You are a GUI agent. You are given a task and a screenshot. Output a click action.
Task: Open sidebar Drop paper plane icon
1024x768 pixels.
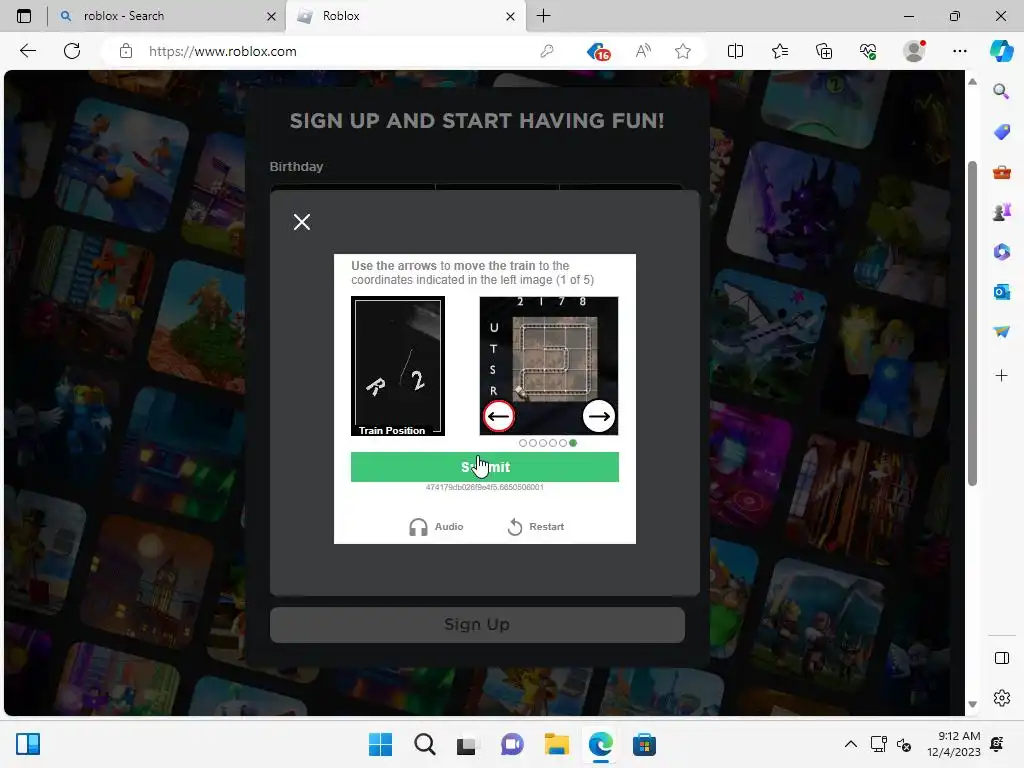(1001, 332)
